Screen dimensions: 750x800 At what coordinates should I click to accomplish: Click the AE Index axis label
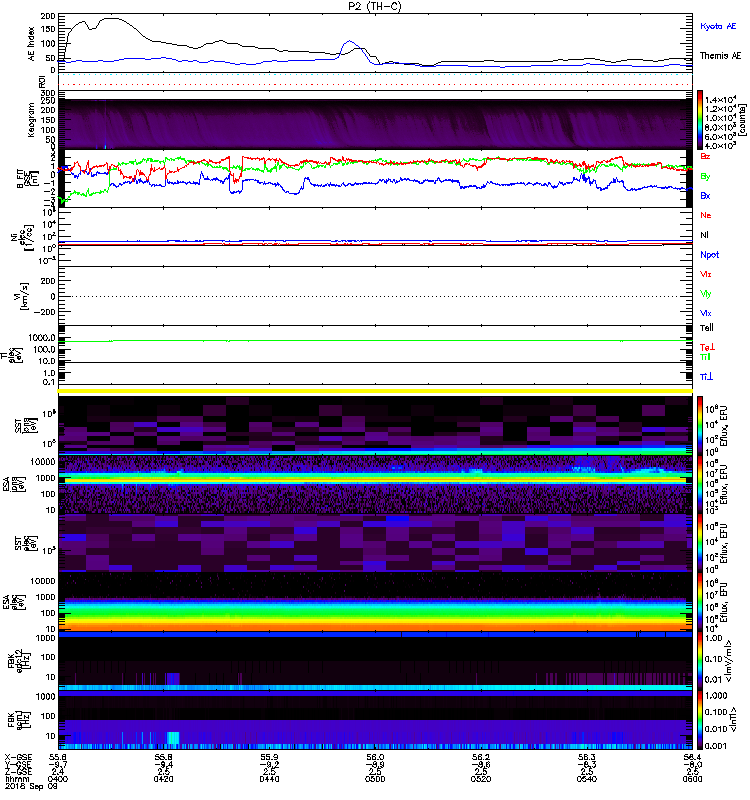click(x=31, y=44)
